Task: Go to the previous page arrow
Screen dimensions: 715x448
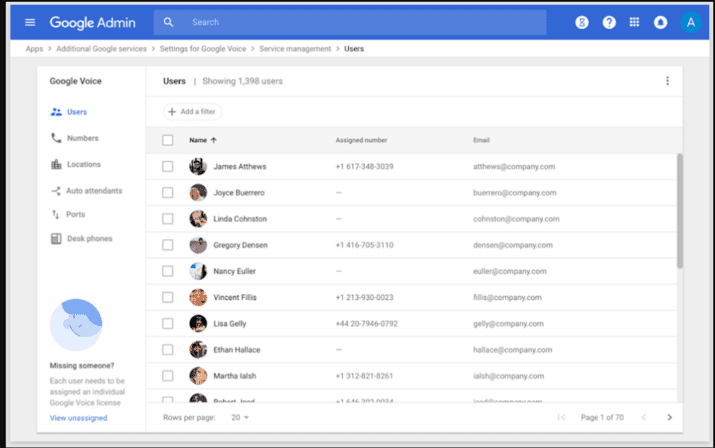Action: [x=644, y=417]
